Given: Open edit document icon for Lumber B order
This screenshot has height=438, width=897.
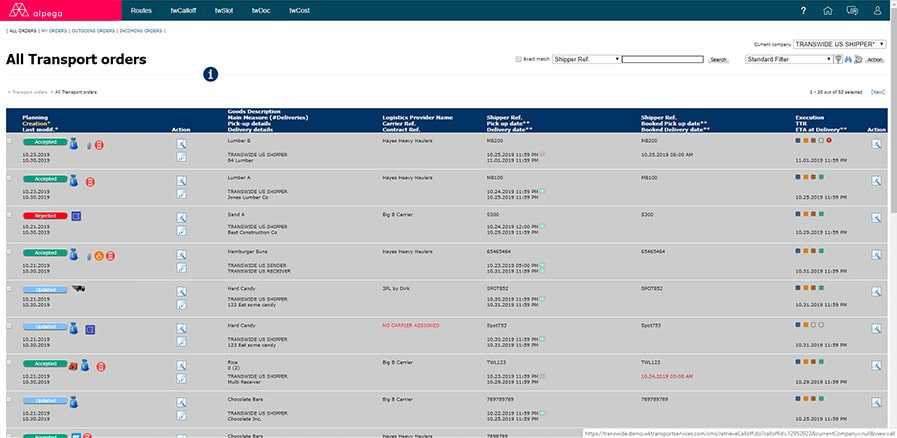Looking at the screenshot, I should [181, 157].
